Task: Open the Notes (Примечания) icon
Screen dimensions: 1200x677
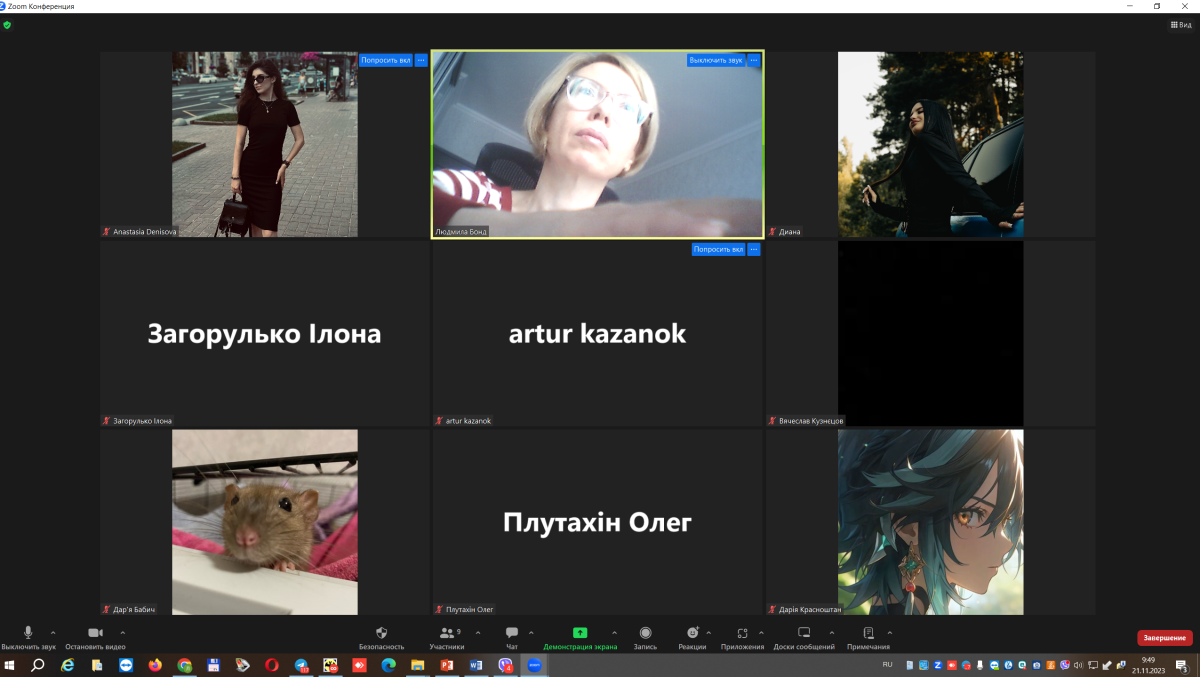Action: (868, 634)
